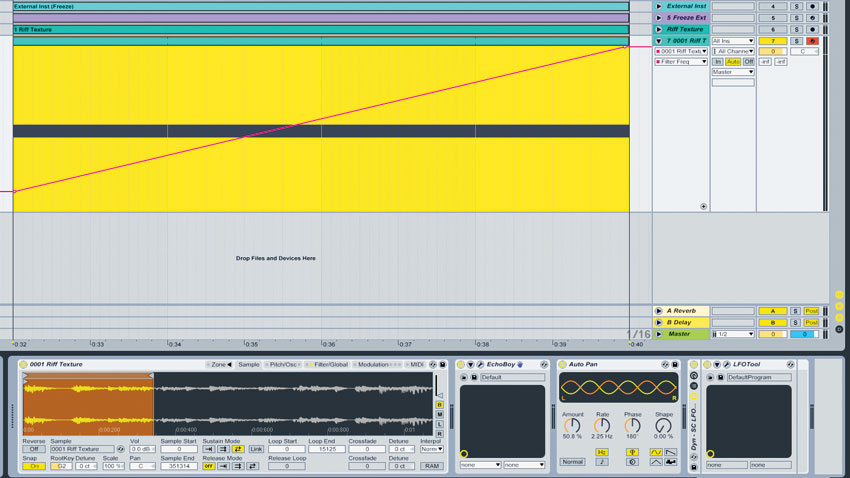Click the add automation lane plus icon
The image size is (850, 478).
coord(703,206)
